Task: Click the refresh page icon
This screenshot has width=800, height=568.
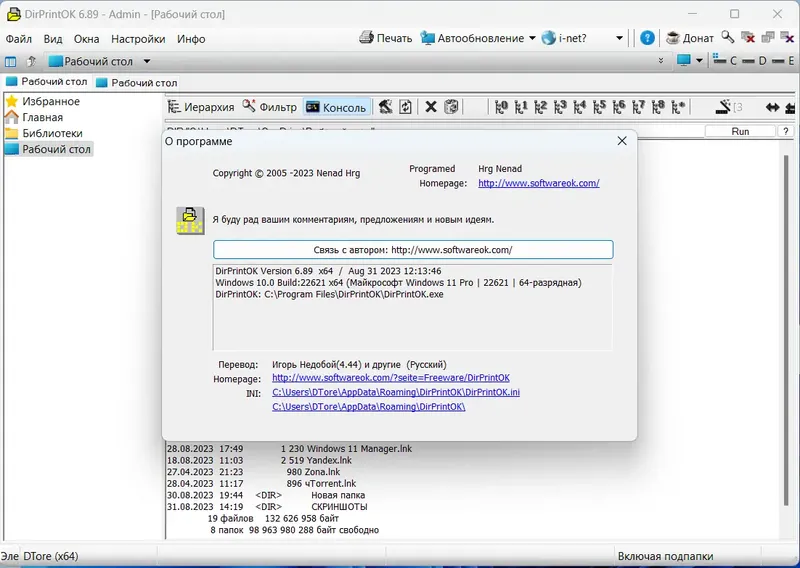Action: [406, 107]
